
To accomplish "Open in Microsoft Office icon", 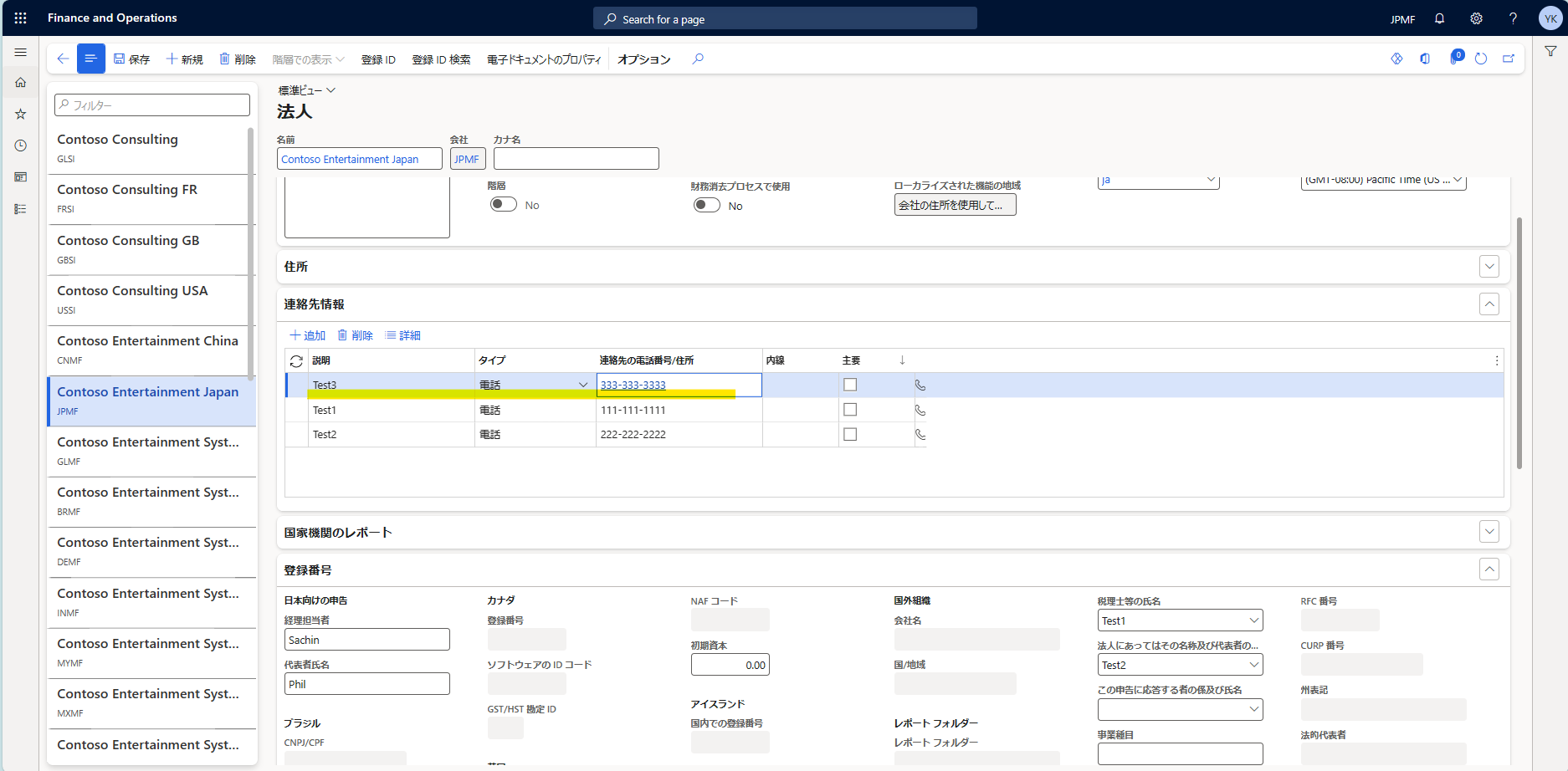I will coord(1425,59).
